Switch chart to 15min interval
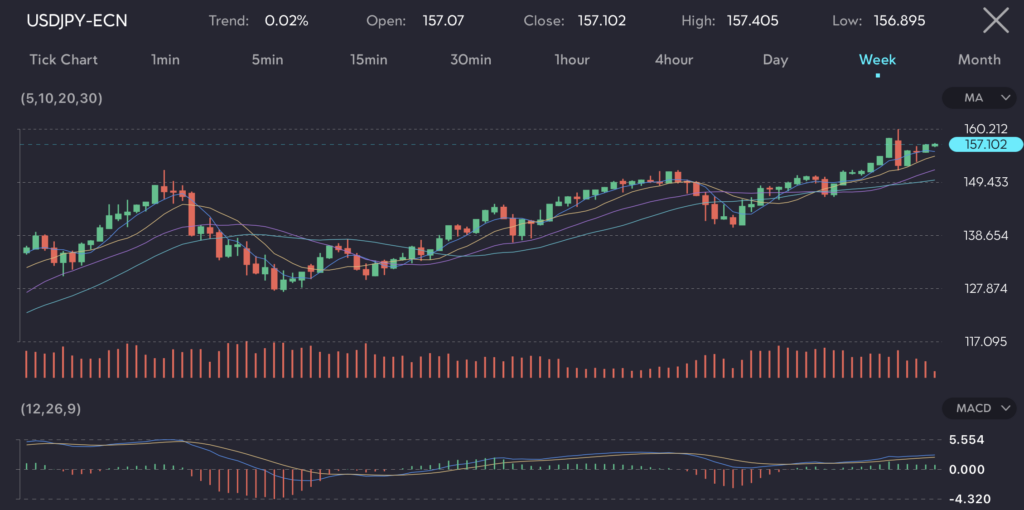 369,60
